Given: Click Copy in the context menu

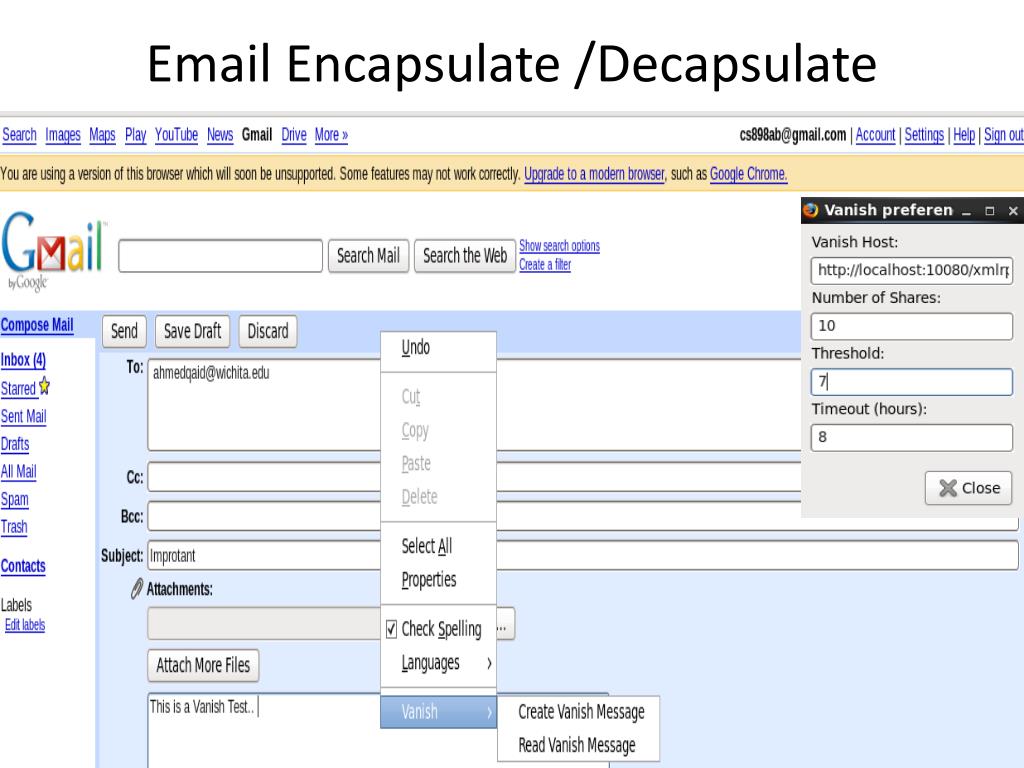Looking at the screenshot, I should [x=439, y=430].
